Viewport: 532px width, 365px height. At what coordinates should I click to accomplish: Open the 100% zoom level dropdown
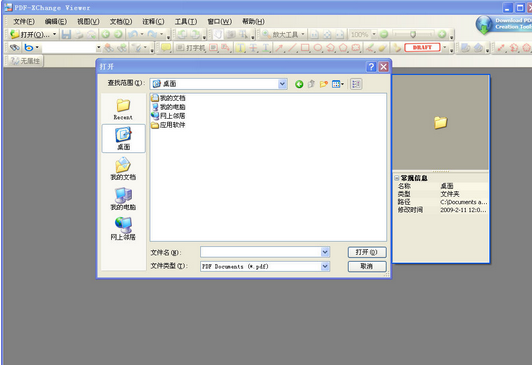click(374, 34)
